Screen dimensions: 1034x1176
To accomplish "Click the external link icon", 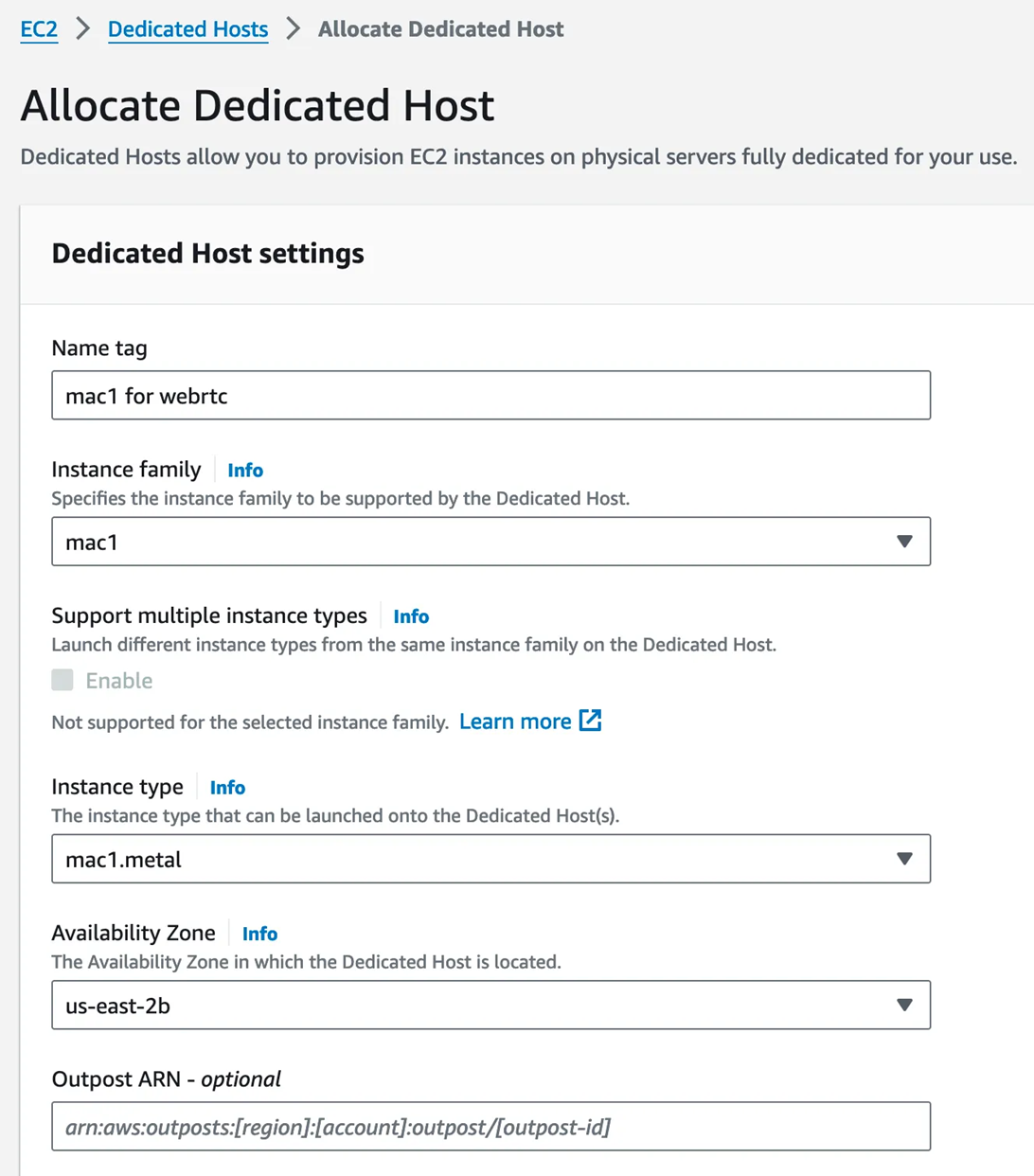I will coord(591,721).
